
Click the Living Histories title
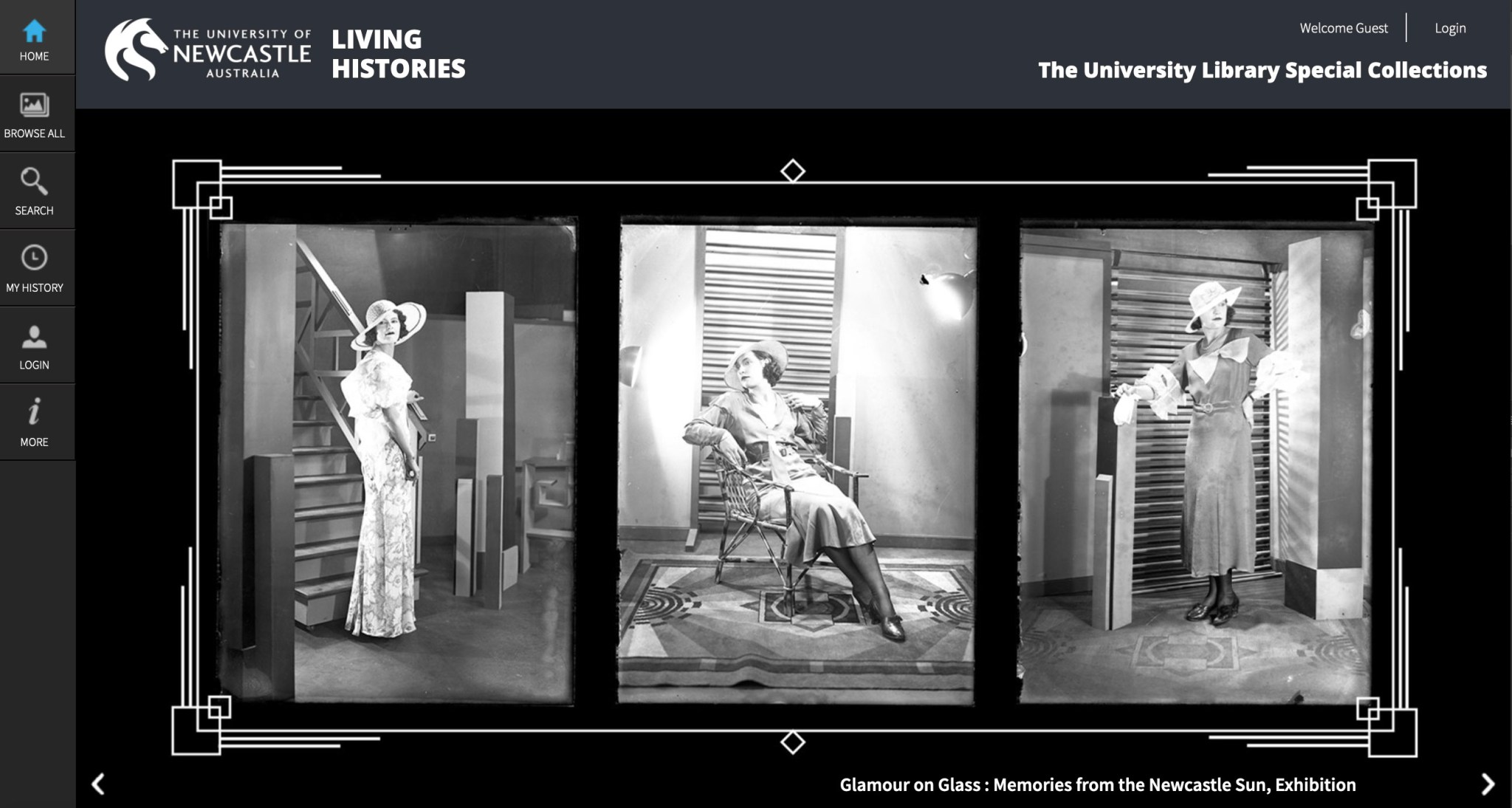click(x=398, y=53)
